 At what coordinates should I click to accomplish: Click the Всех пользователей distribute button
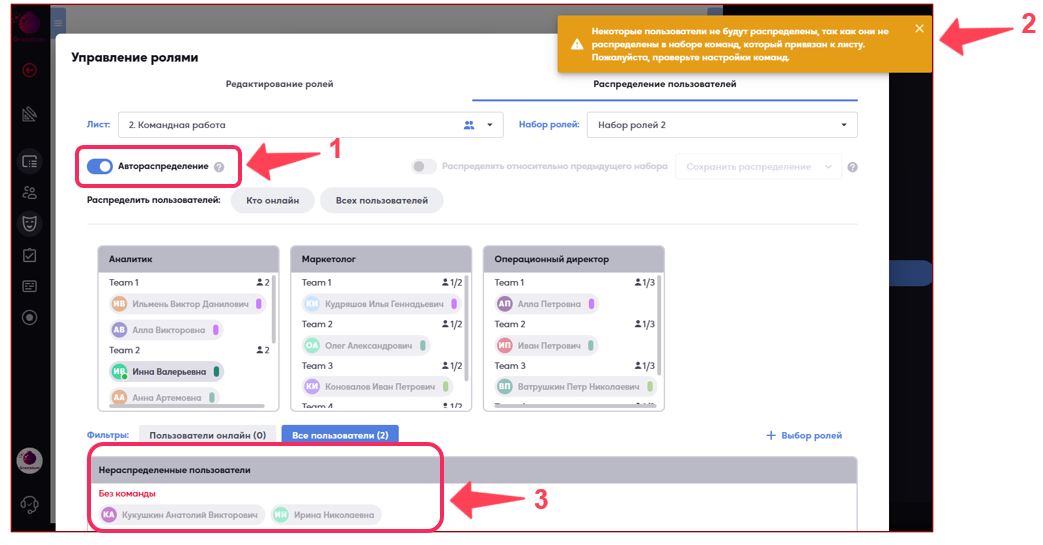click(381, 201)
